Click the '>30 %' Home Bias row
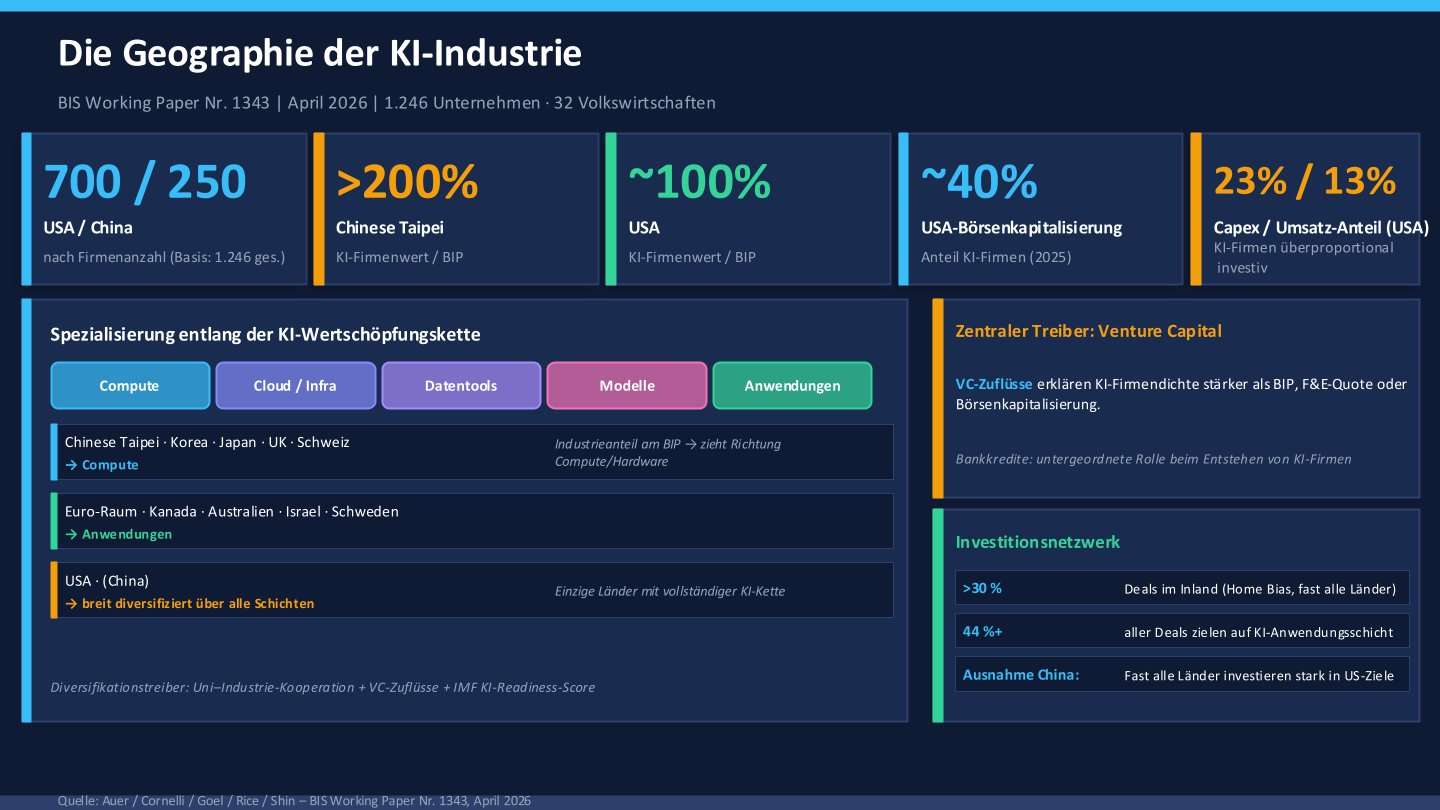Screen dimensions: 1440x810 1182,588
